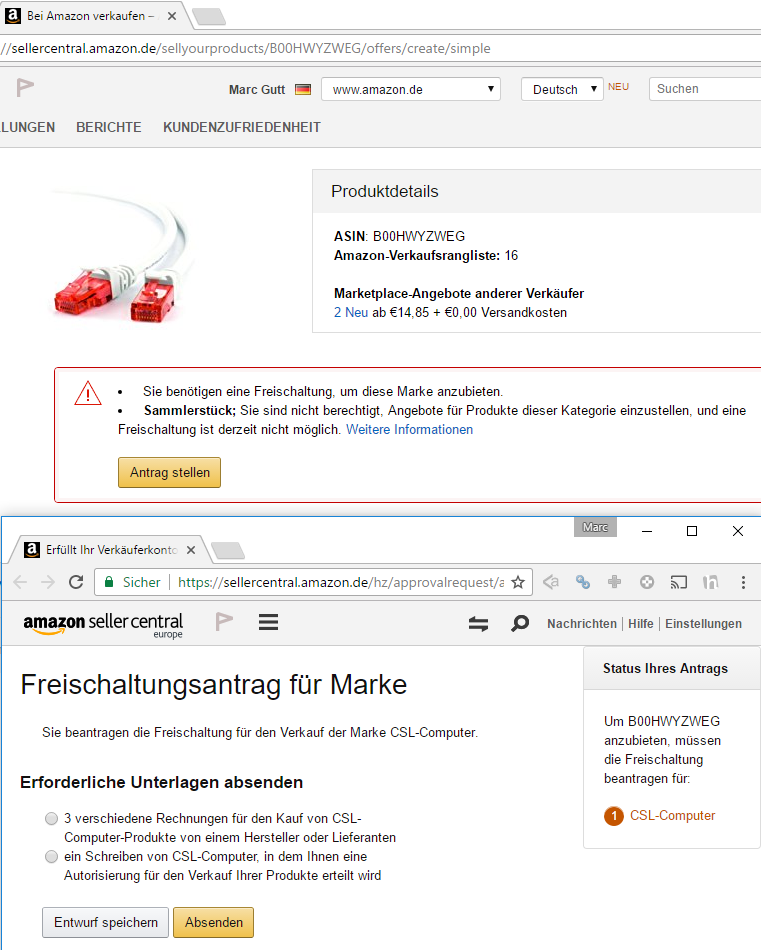The height and width of the screenshot is (950, 761).
Task: Click the orange step 1 circle icon
Action: pyautogui.click(x=614, y=816)
